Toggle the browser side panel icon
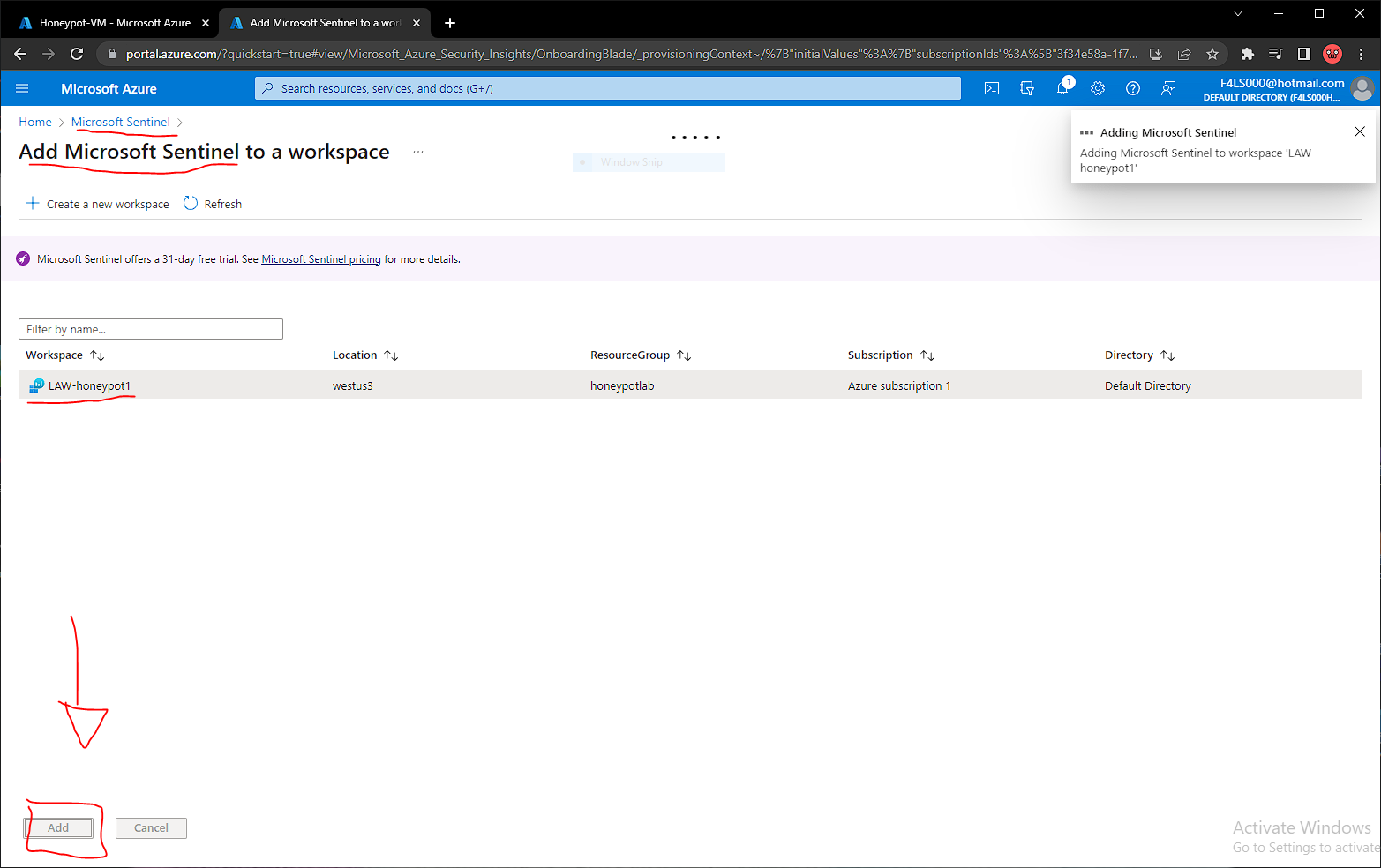Viewport: 1381px width, 868px height. [1303, 54]
